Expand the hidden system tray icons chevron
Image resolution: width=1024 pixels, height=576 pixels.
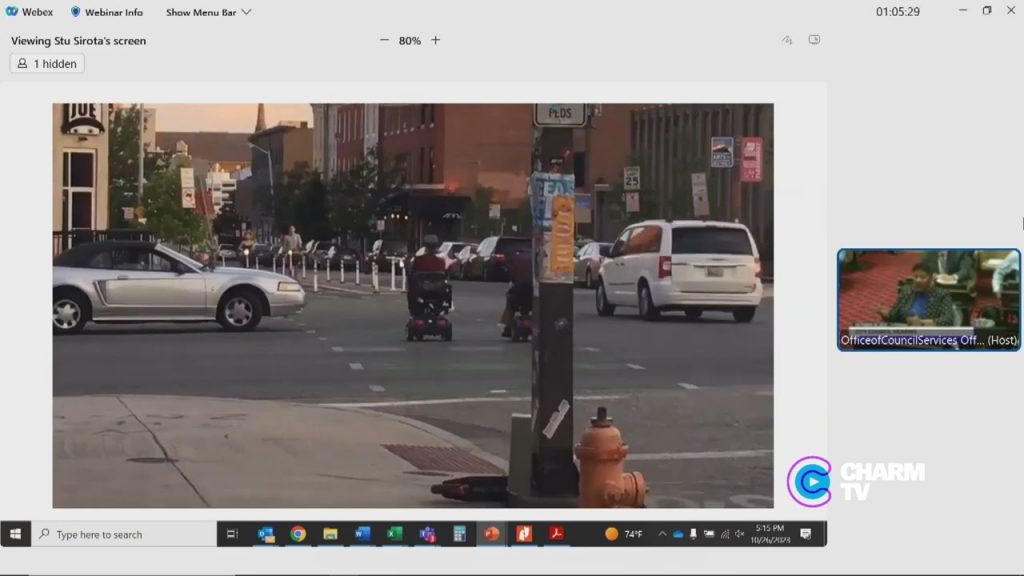(662, 534)
